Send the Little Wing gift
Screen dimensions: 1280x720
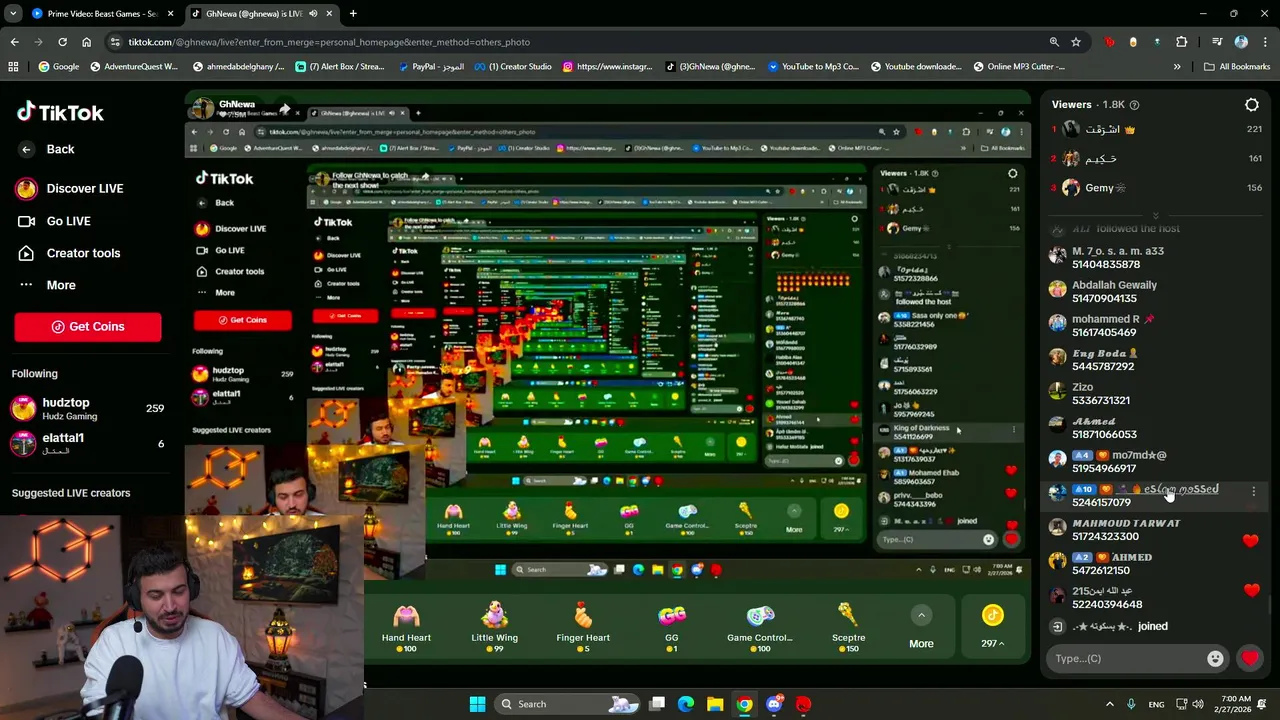point(494,628)
